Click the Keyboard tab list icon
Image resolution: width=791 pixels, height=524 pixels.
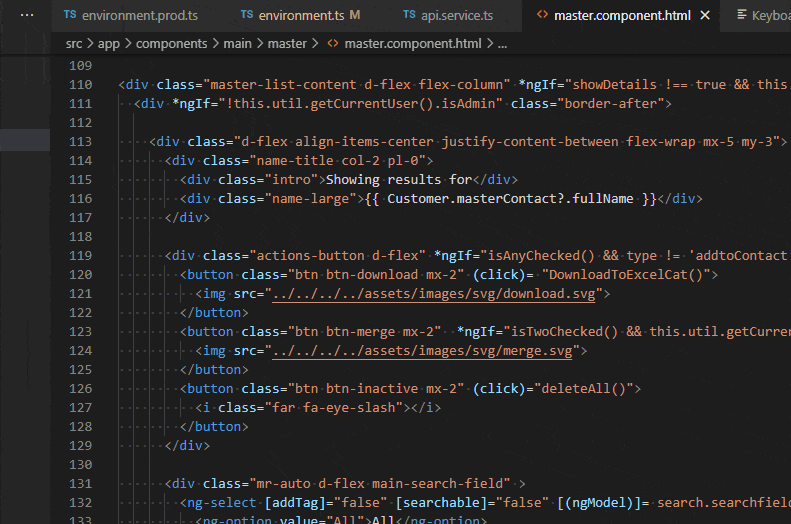pos(742,15)
